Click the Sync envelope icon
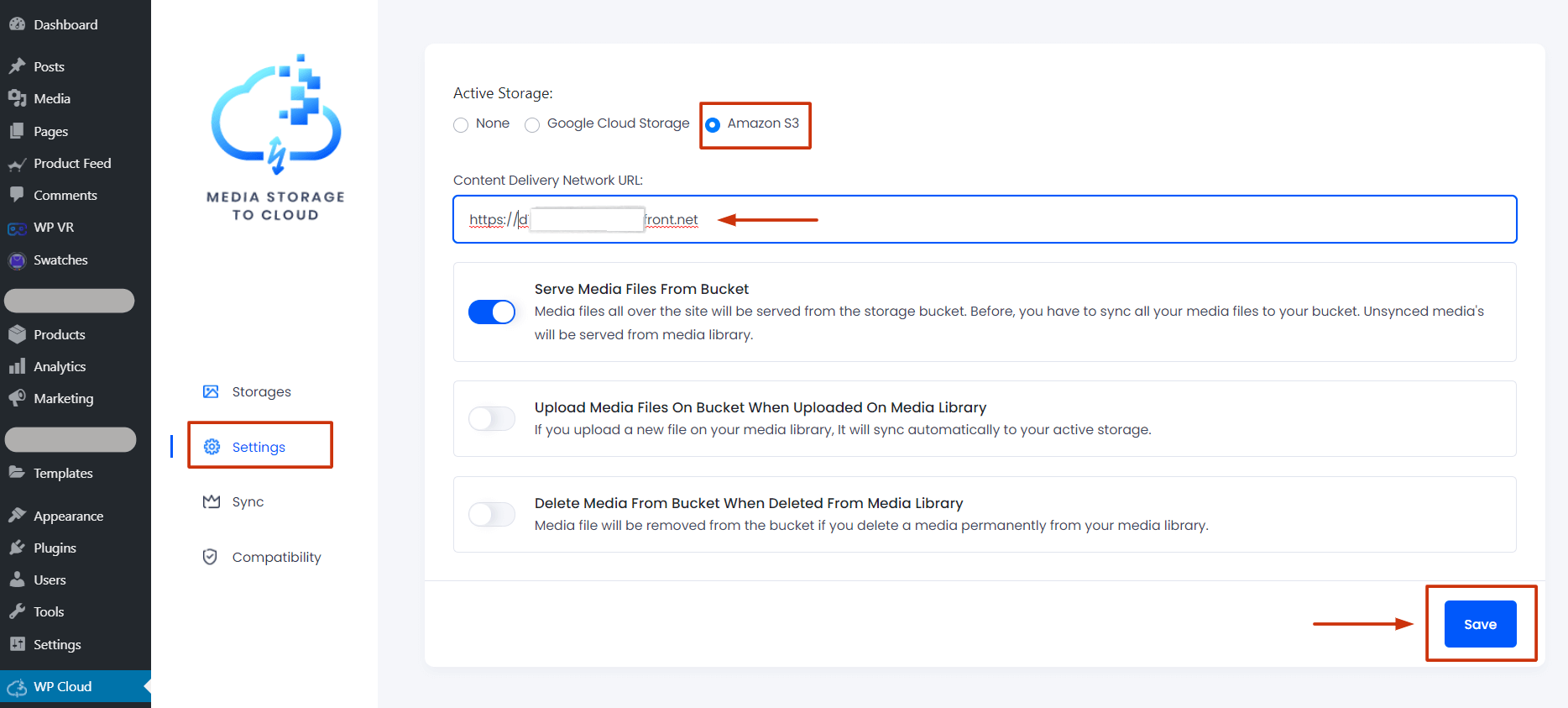Screen dimensions: 1568x708 212,501
